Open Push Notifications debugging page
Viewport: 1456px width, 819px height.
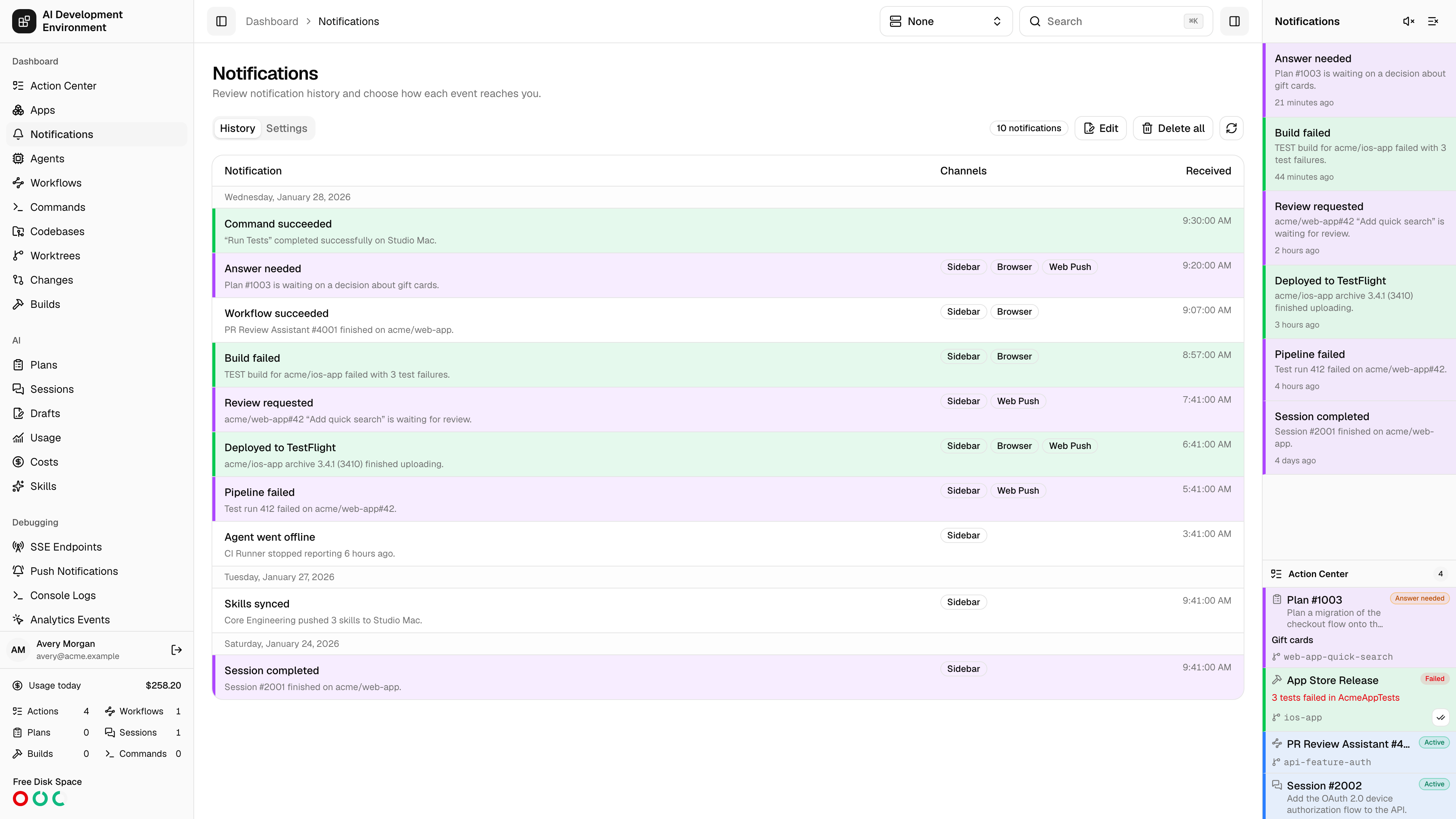coord(97,571)
